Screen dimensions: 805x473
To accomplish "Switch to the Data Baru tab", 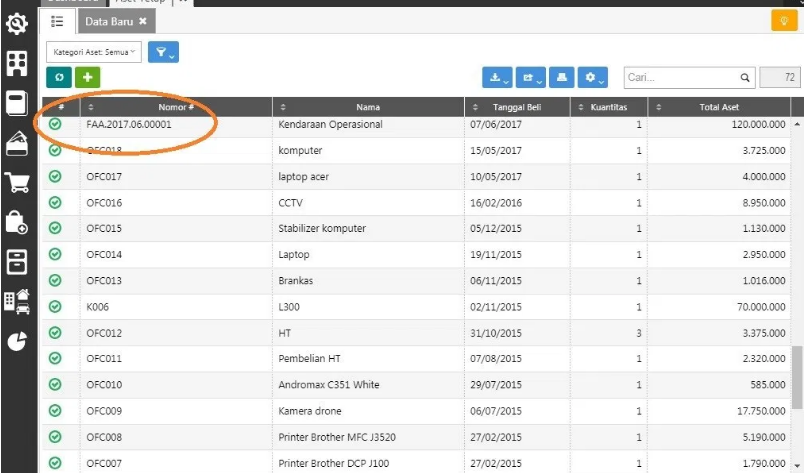I will (115, 20).
